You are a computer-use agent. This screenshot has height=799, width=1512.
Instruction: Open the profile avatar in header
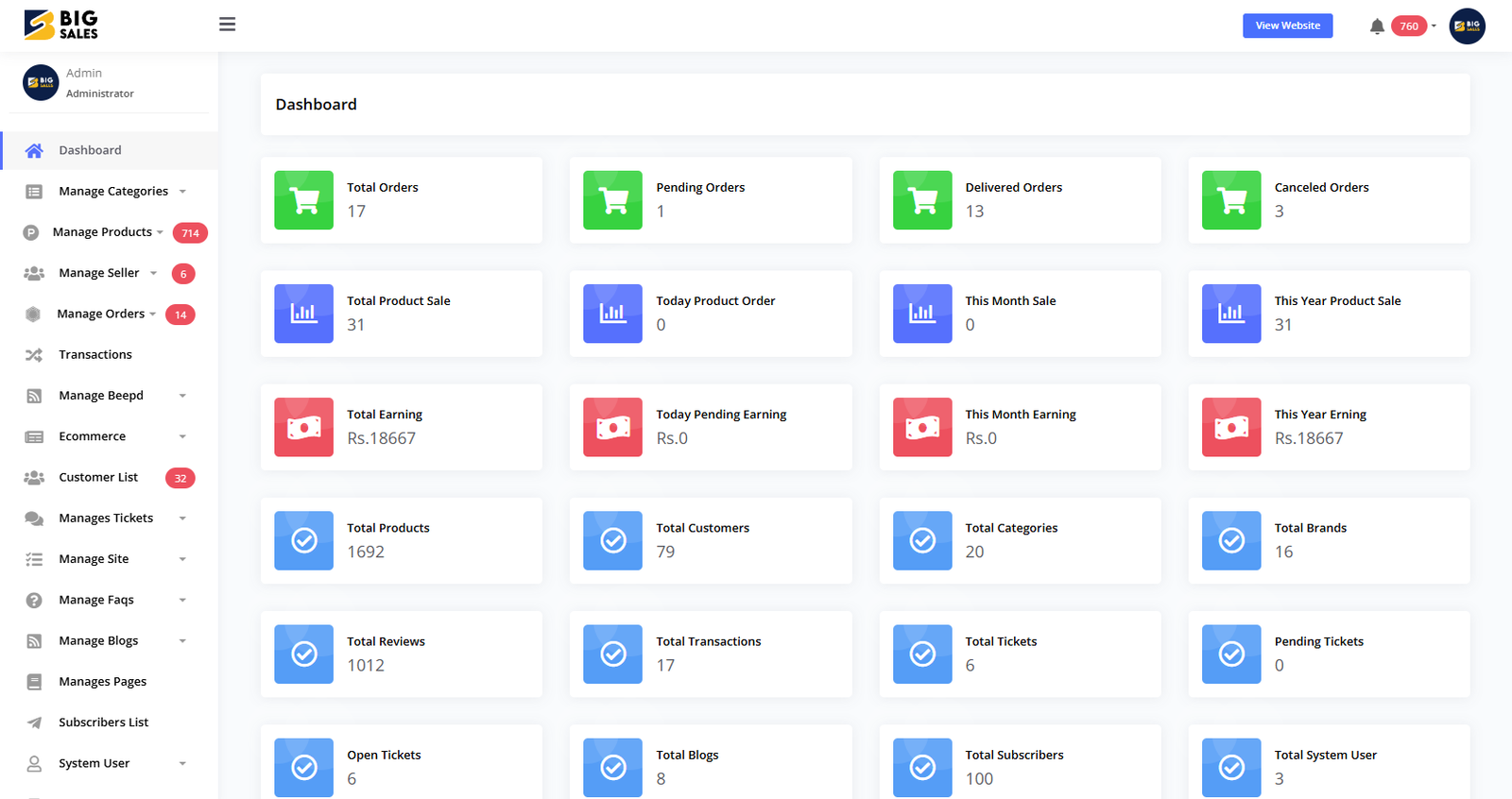click(1467, 26)
